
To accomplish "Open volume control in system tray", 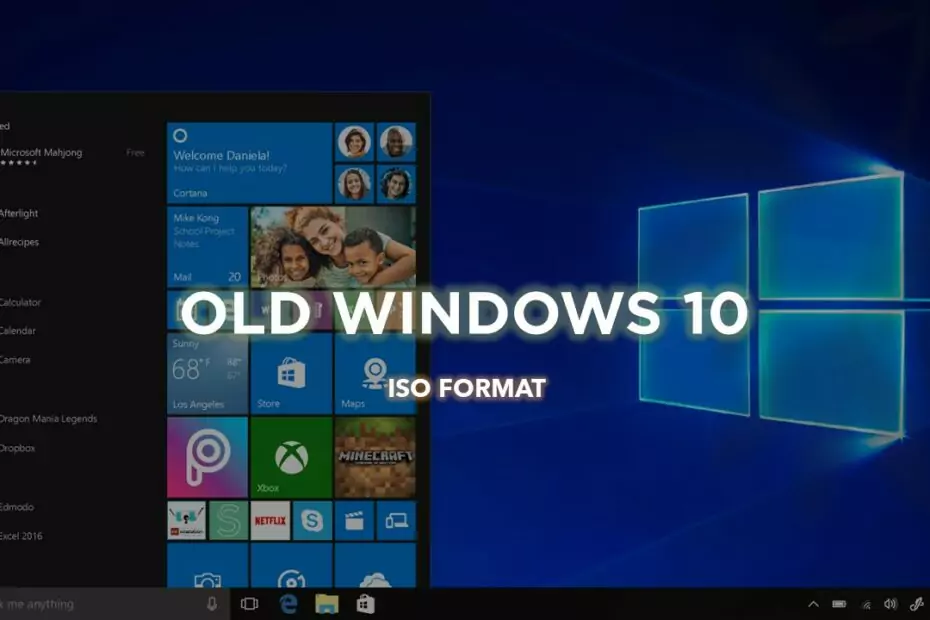I will click(x=890, y=604).
